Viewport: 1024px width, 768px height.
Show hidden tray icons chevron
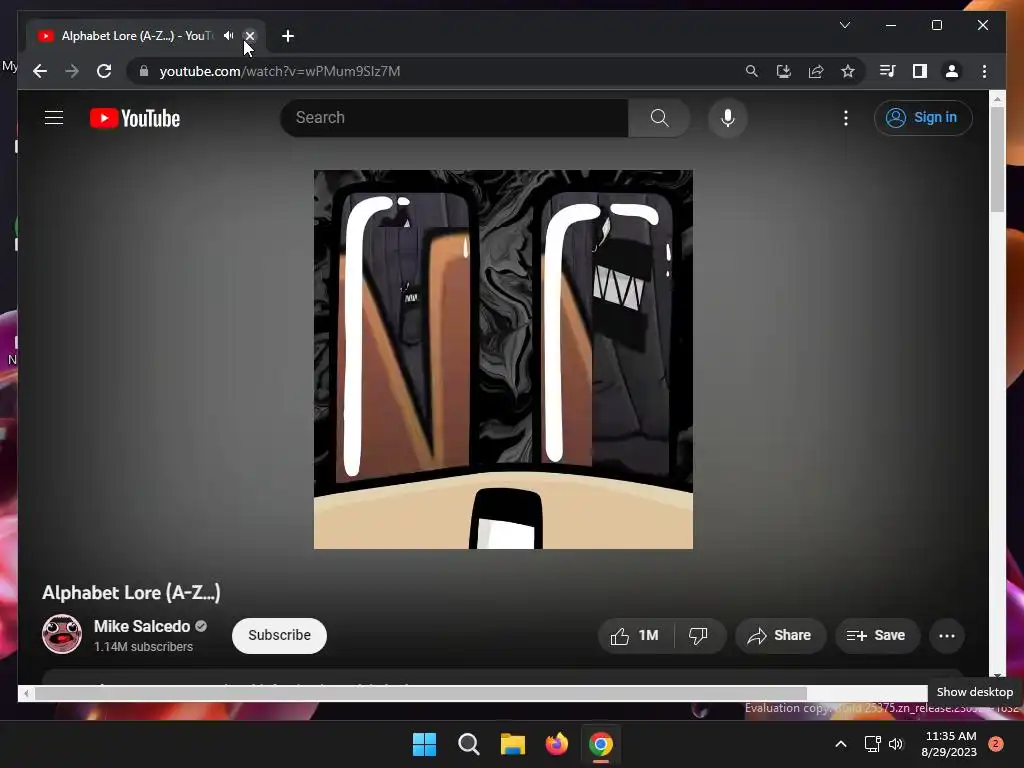(840, 744)
